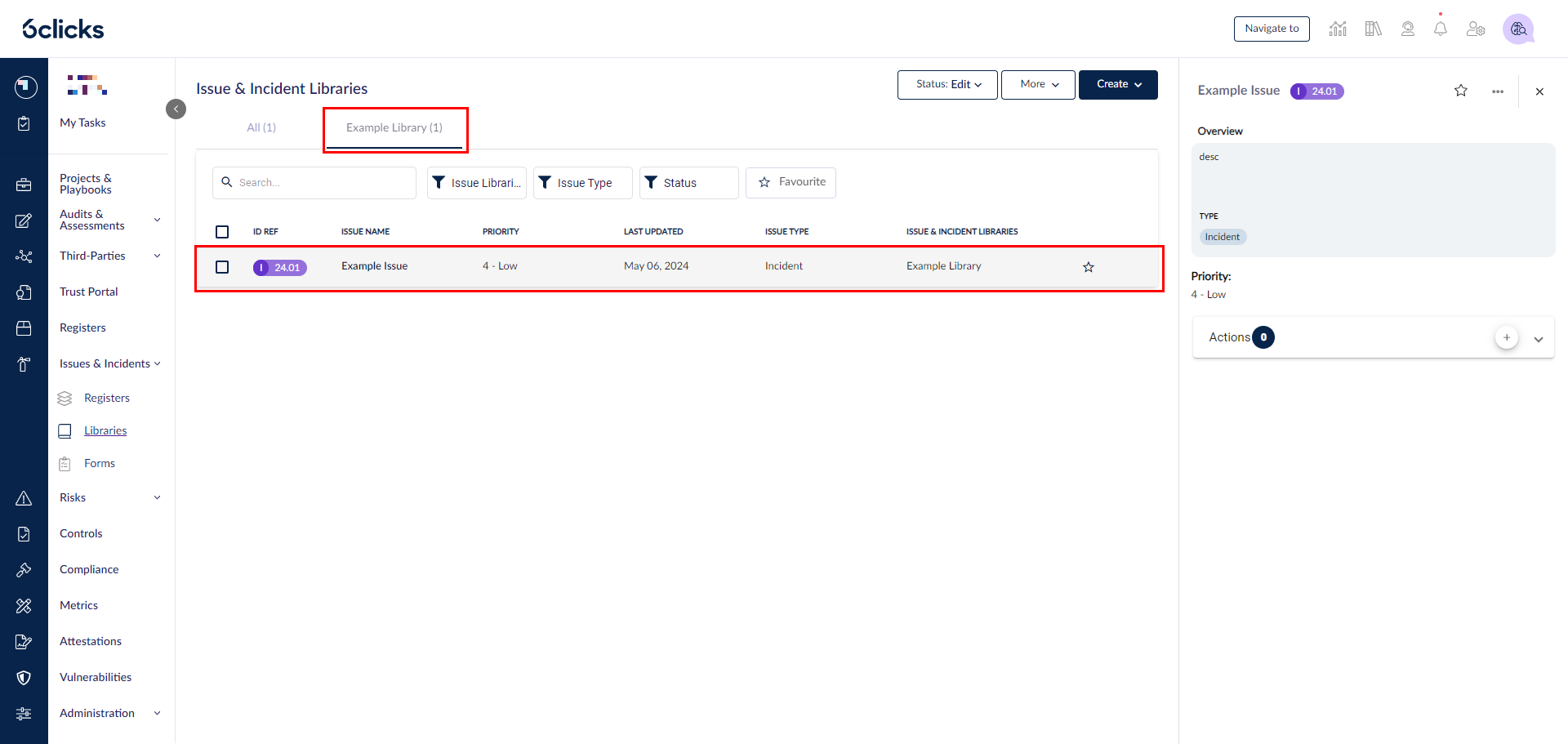This screenshot has height=744, width=1568.
Task: Click the dashboard circle icon in left rail
Action: (25, 87)
